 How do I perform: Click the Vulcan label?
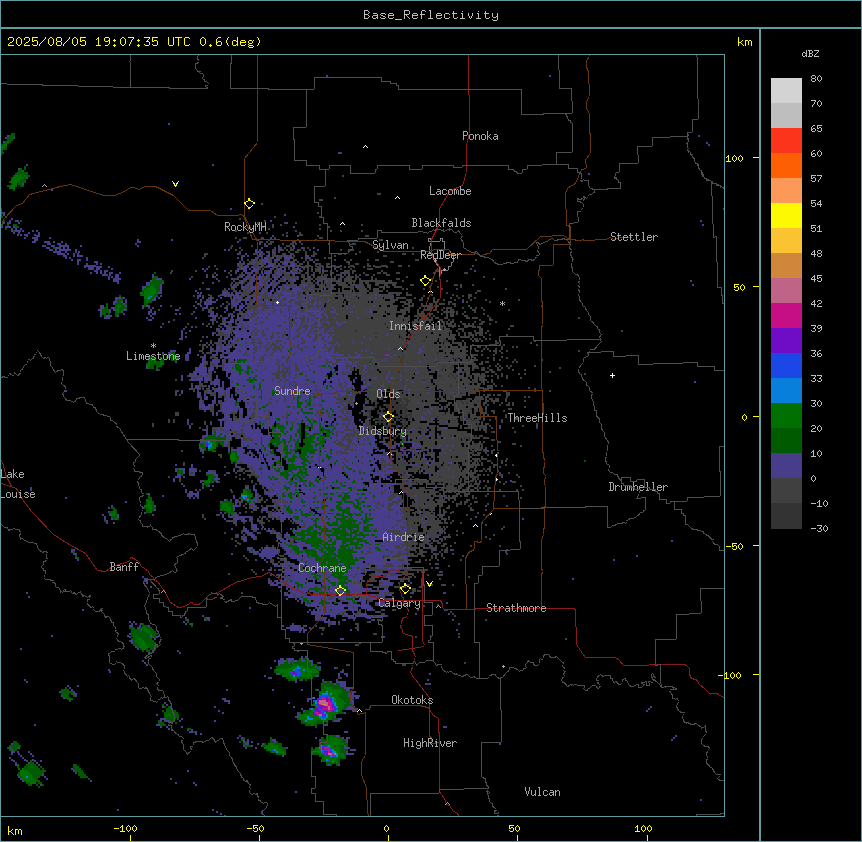click(x=542, y=792)
